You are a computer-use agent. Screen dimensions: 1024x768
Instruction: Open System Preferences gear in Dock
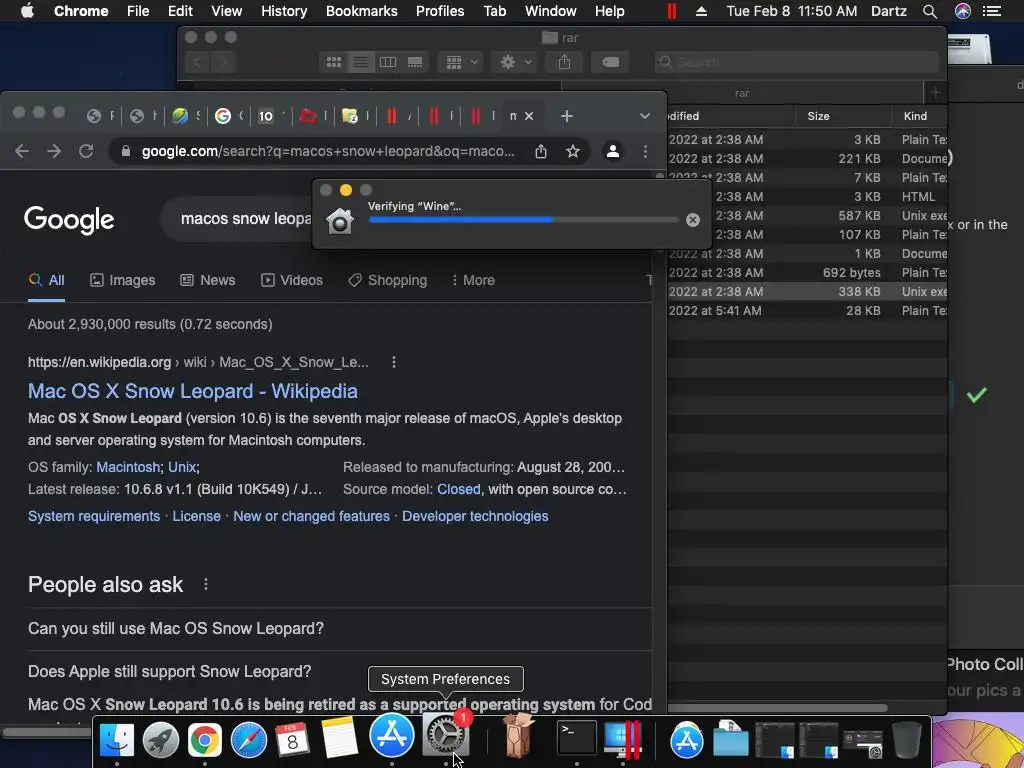tap(446, 735)
